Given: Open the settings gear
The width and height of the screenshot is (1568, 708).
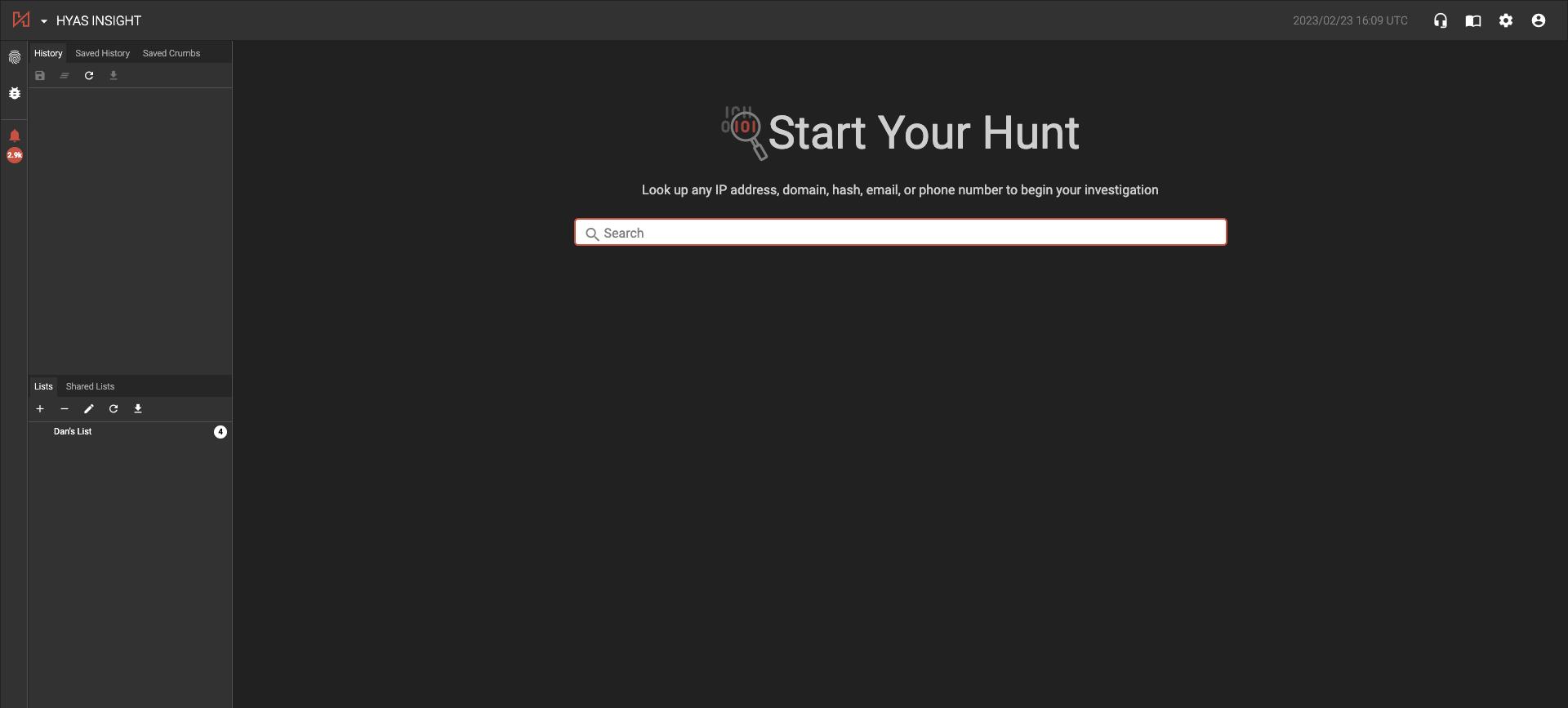Looking at the screenshot, I should (1506, 21).
